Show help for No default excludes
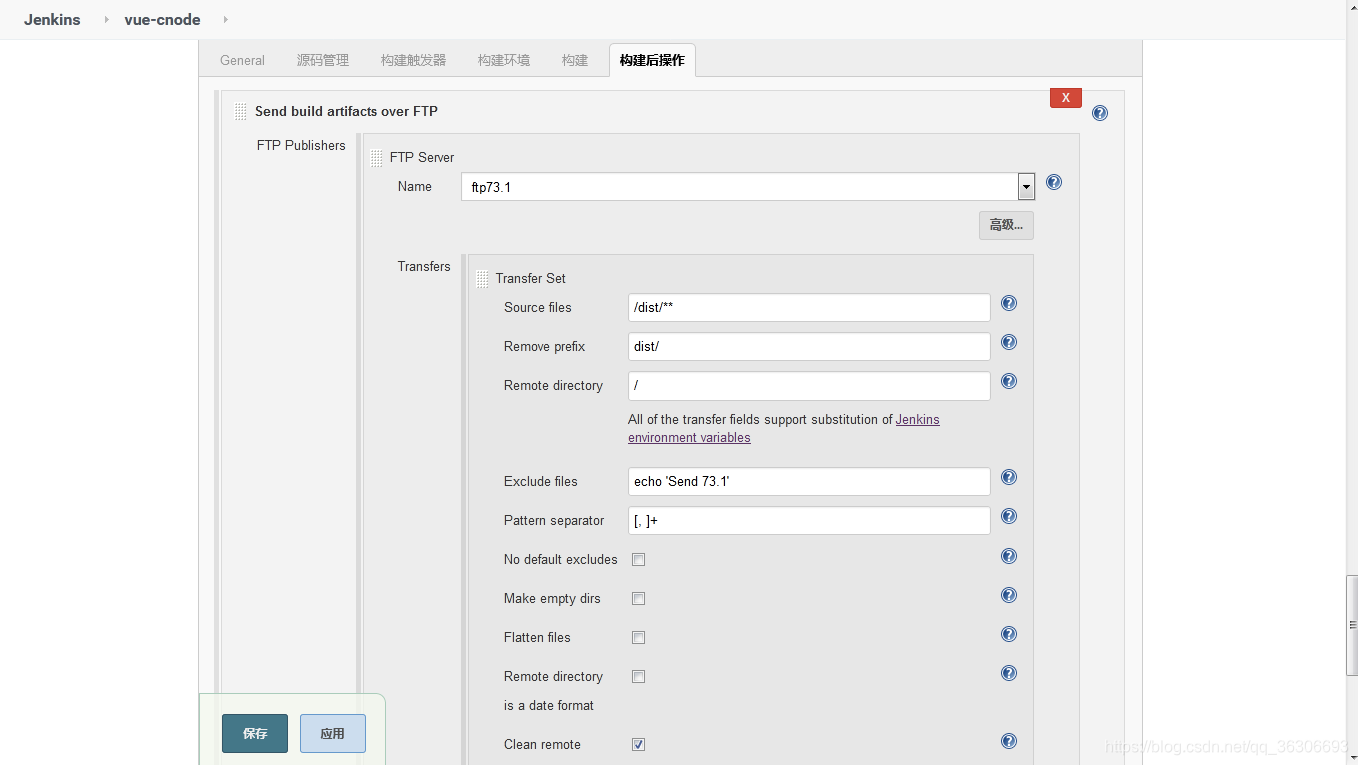The image size is (1358, 765). (x=1009, y=556)
